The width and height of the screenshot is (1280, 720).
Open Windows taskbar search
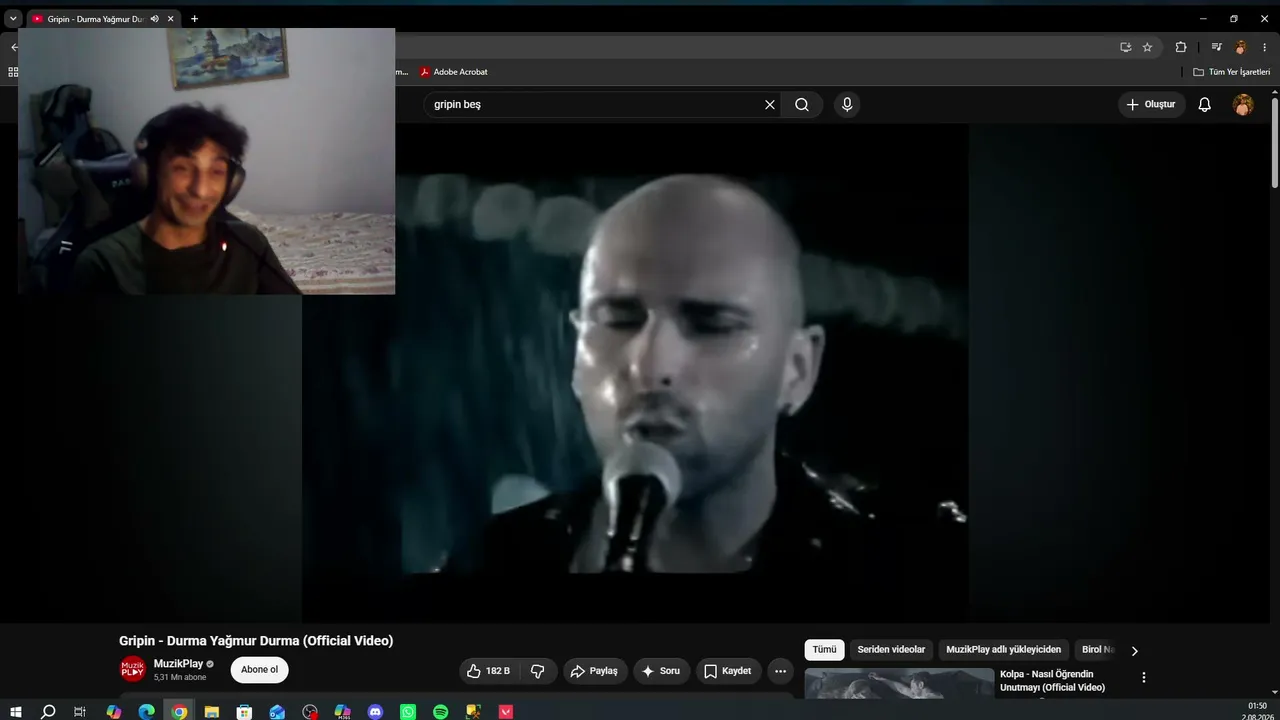point(48,712)
